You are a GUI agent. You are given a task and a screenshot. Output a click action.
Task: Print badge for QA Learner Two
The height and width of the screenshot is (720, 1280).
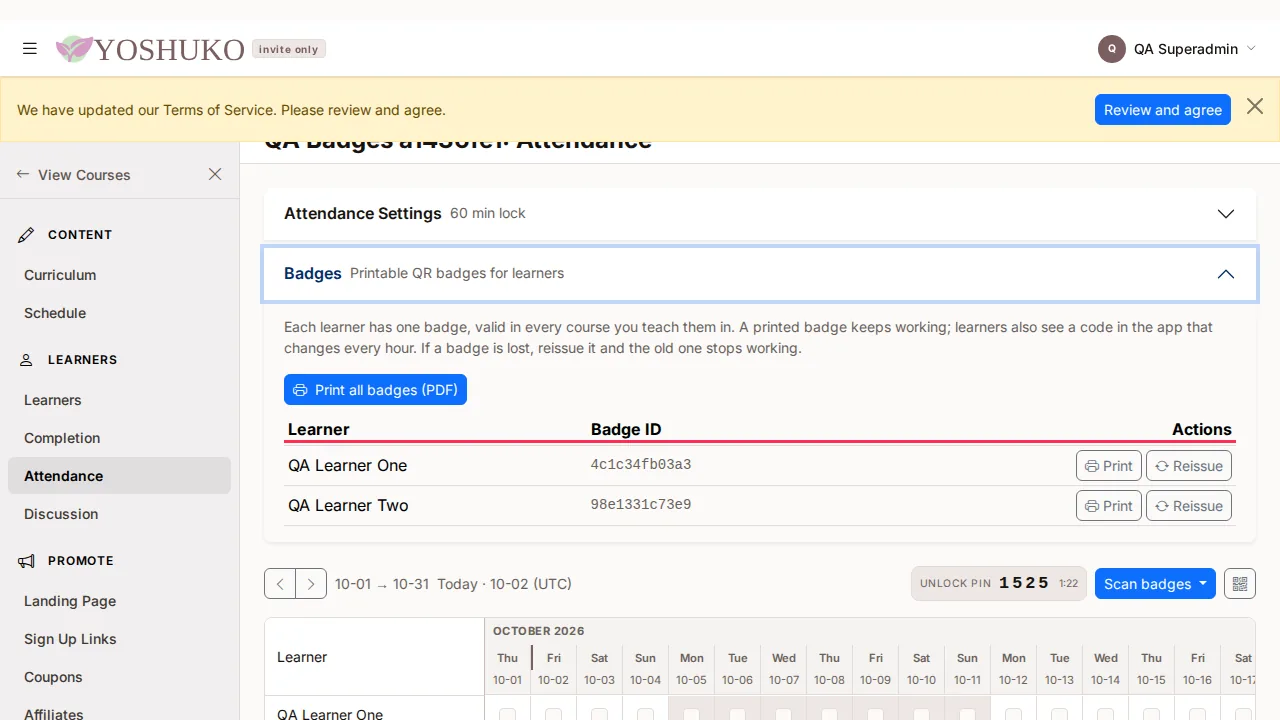pyautogui.click(x=1109, y=506)
